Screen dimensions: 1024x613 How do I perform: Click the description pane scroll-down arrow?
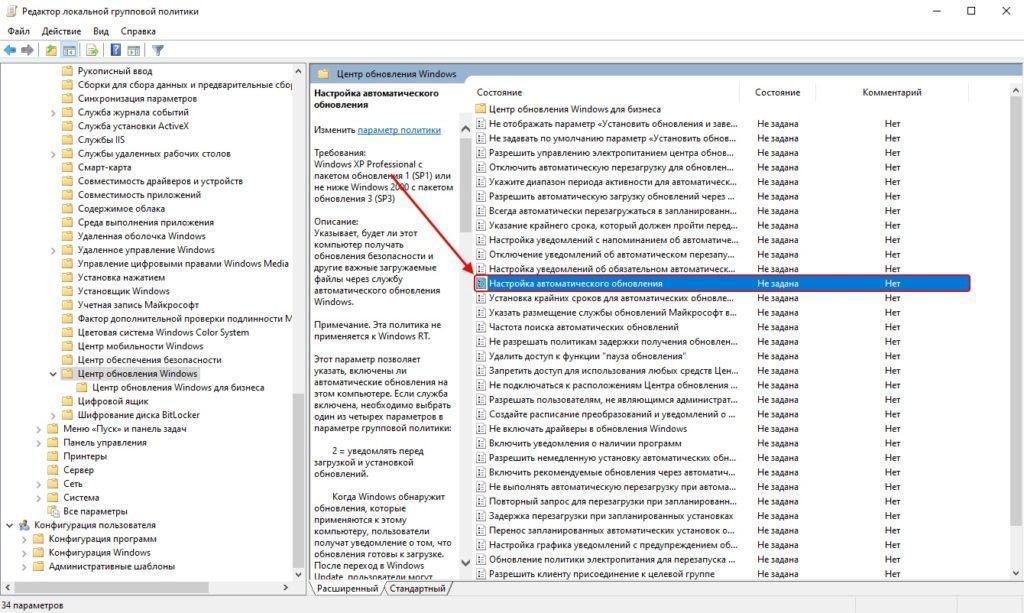tap(466, 563)
